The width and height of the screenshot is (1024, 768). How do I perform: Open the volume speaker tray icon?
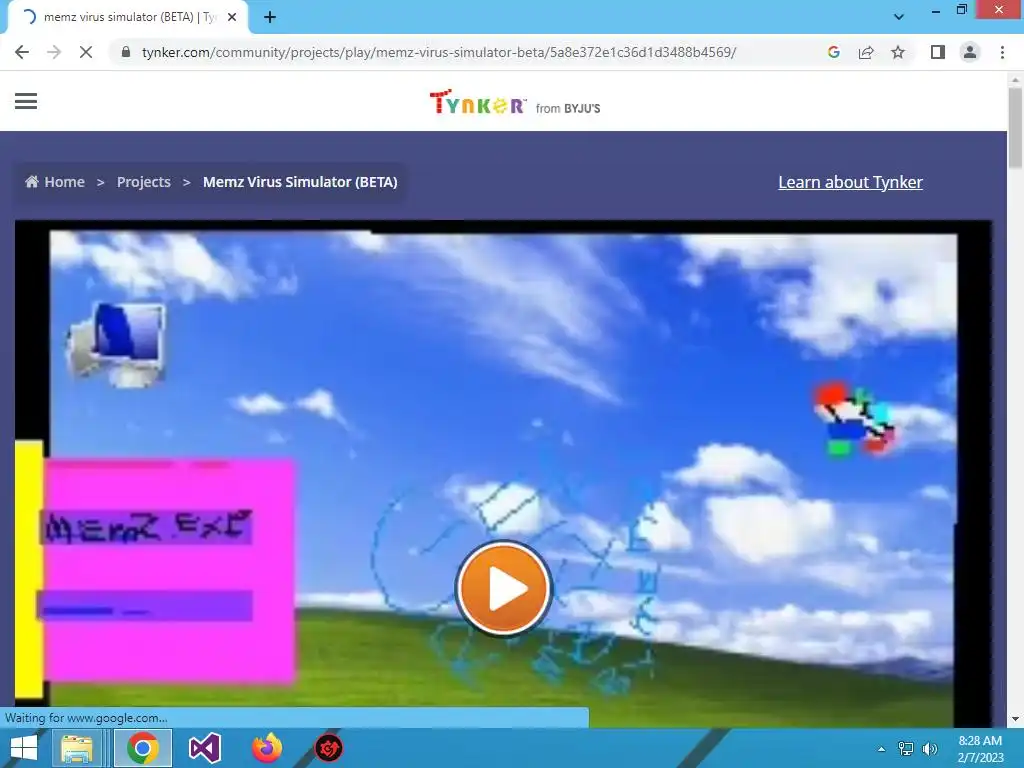[x=930, y=749]
